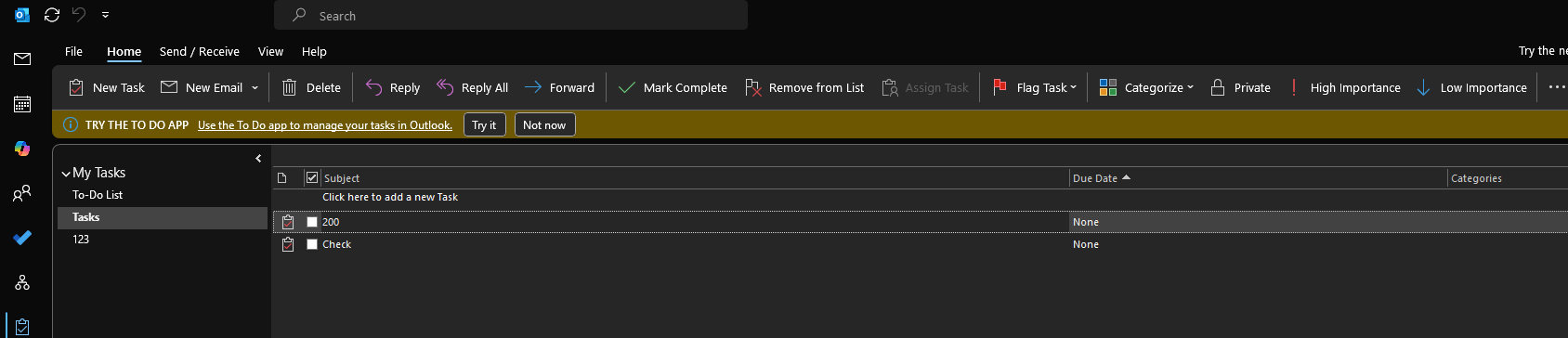Open the Send / Receive tab
The image size is (1568, 338).
pyautogui.click(x=199, y=51)
